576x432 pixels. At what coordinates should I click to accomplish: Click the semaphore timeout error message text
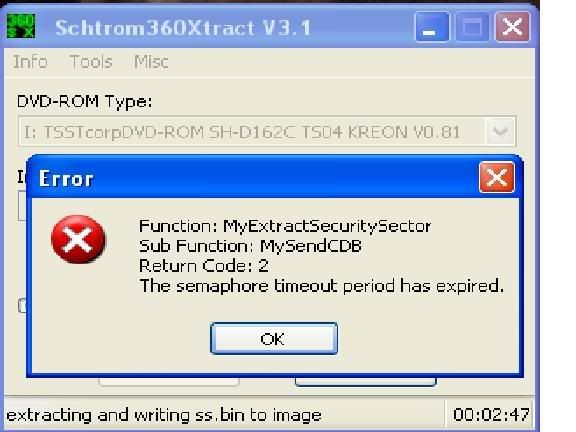[321, 286]
